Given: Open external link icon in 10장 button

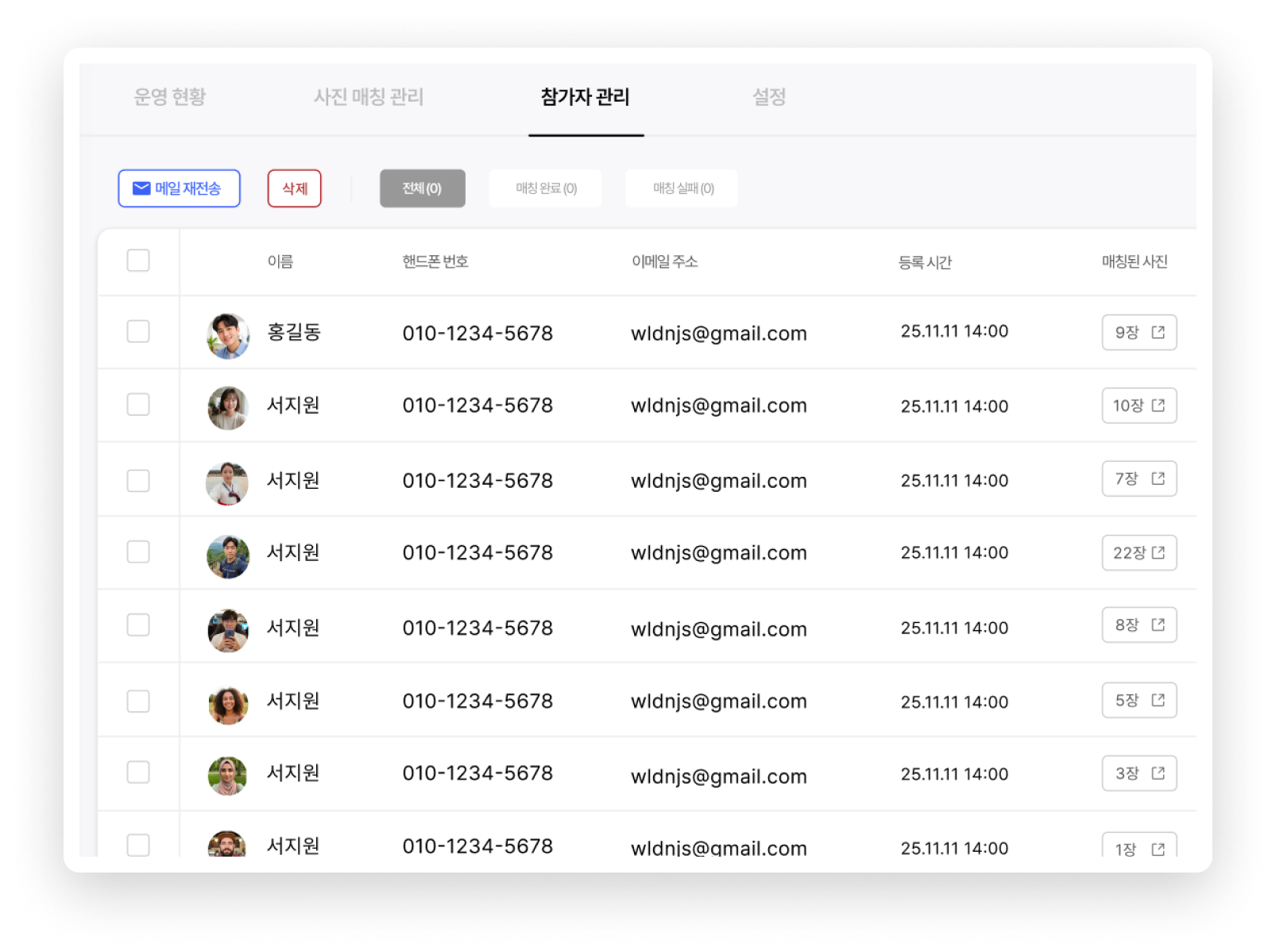Looking at the screenshot, I should tap(1158, 405).
